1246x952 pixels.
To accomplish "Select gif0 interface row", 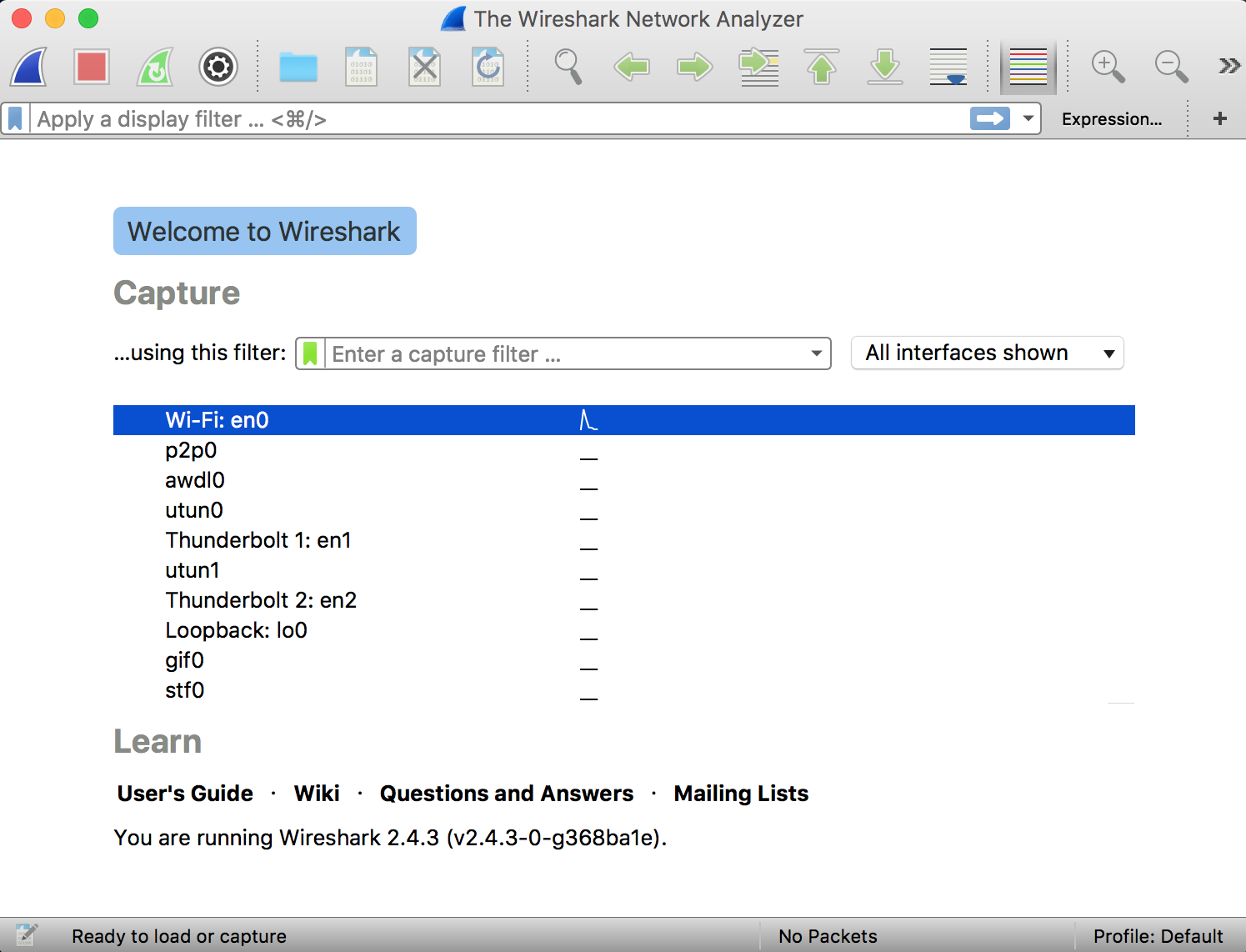I will [624, 660].
